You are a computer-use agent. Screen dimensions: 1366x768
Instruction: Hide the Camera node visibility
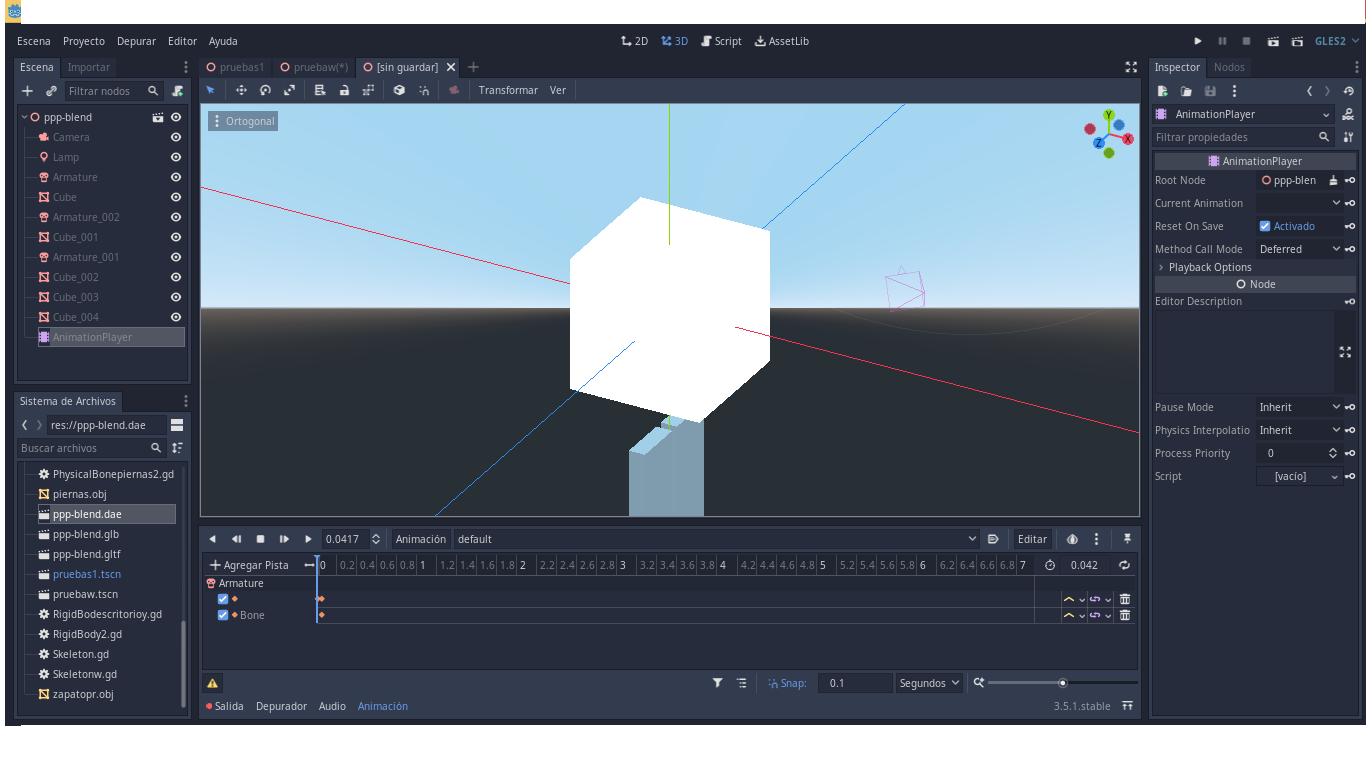click(x=176, y=137)
